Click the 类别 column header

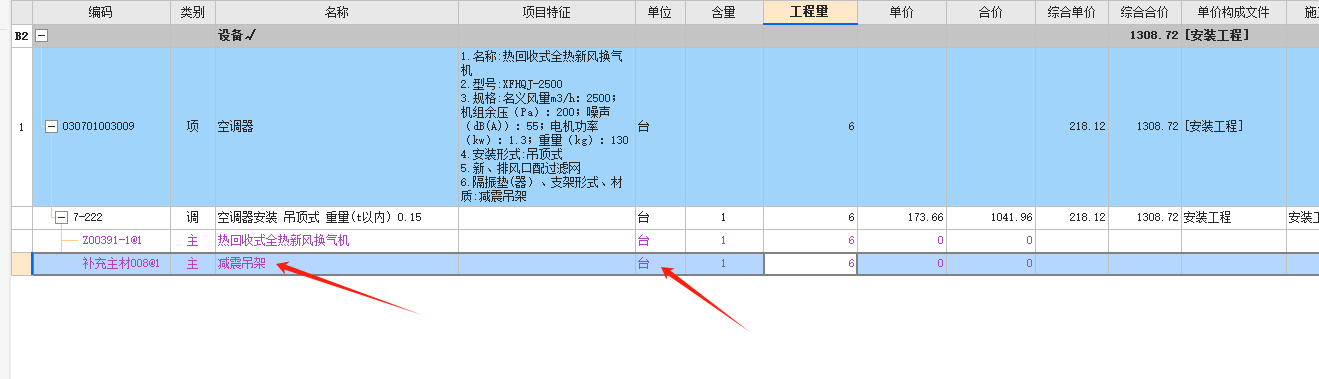pos(192,12)
